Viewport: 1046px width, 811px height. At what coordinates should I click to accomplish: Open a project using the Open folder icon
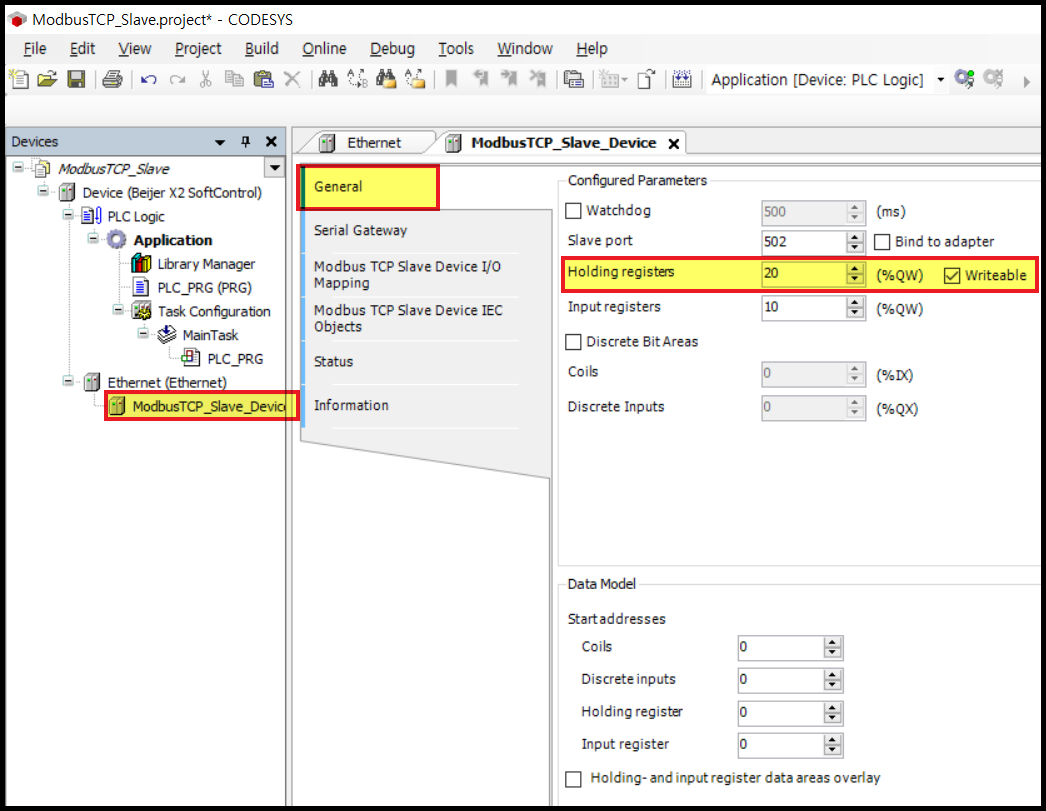pyautogui.click(x=47, y=80)
